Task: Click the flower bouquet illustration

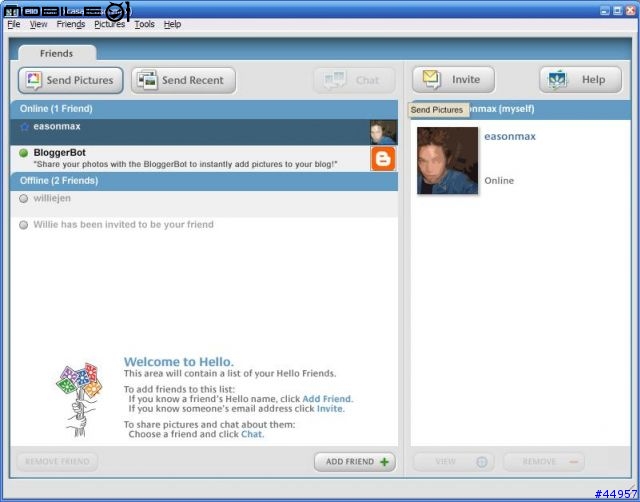Action: tap(79, 400)
